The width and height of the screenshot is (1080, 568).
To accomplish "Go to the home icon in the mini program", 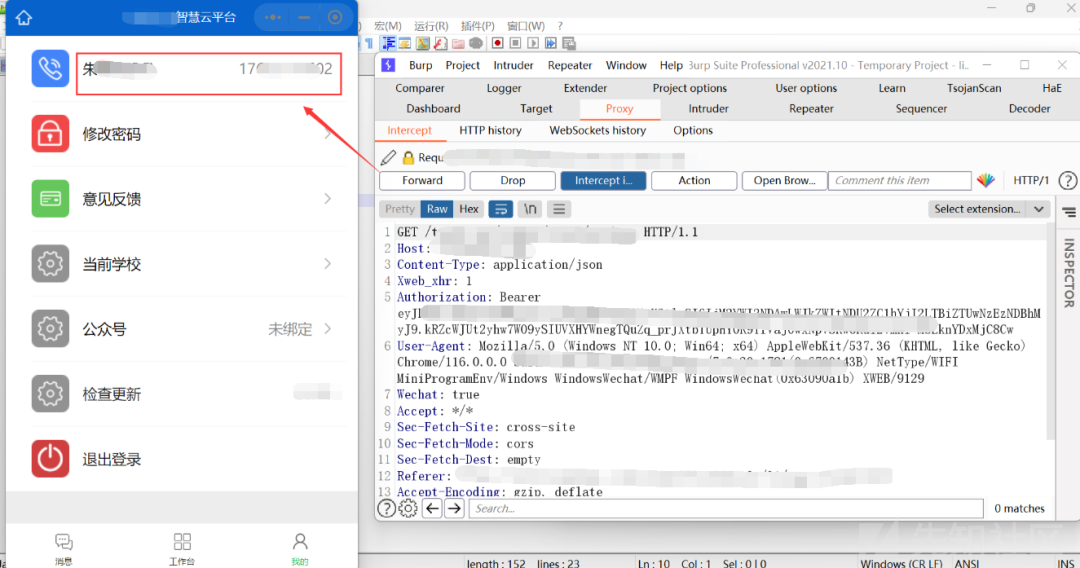I will pyautogui.click(x=24, y=17).
